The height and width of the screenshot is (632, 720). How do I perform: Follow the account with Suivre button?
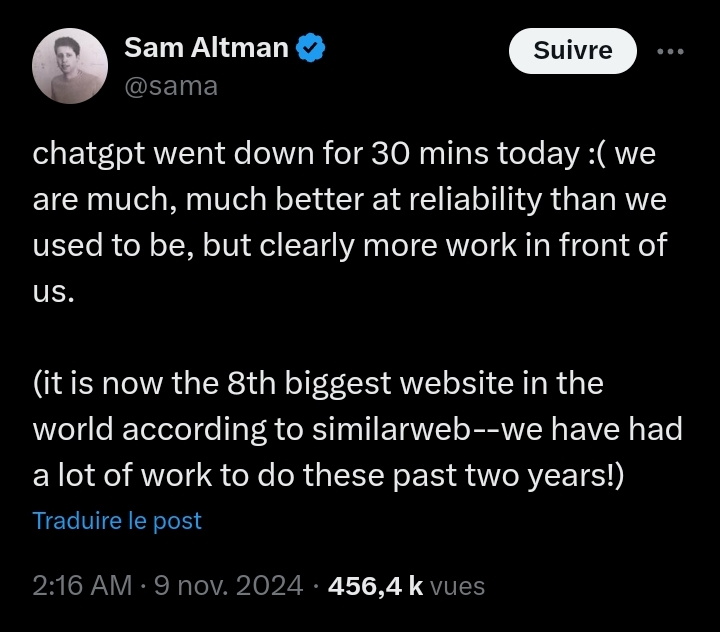(573, 51)
